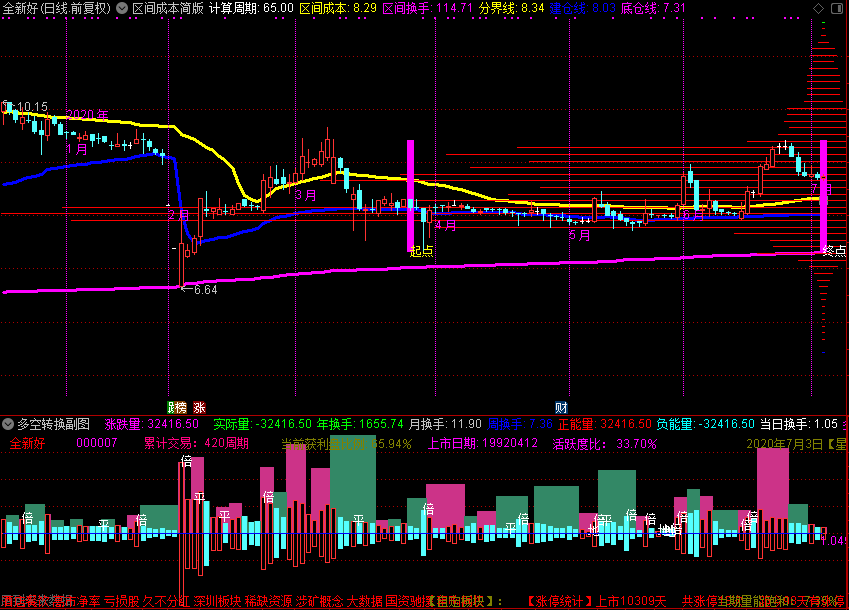Click the 起点 label text
Image resolution: width=849 pixels, height=610 pixels.
point(421,251)
